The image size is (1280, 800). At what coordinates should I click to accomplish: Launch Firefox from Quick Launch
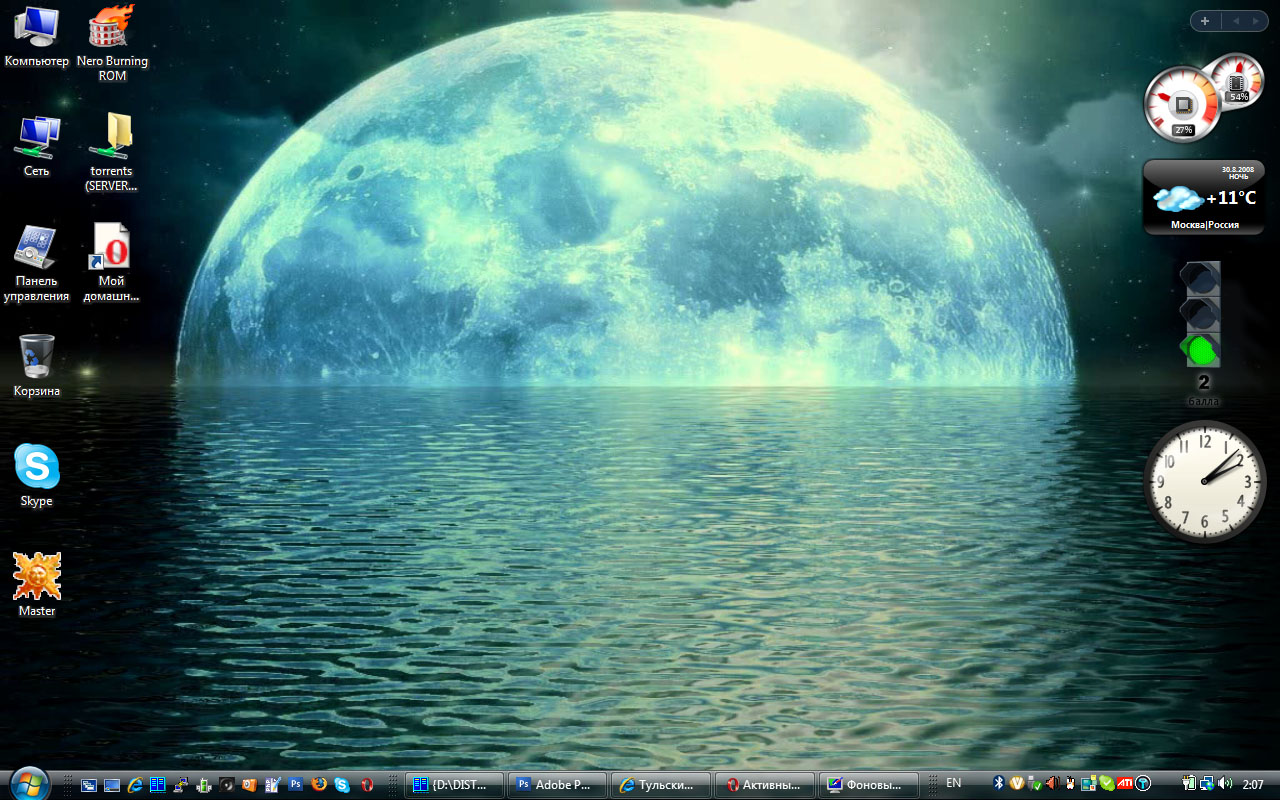click(319, 785)
